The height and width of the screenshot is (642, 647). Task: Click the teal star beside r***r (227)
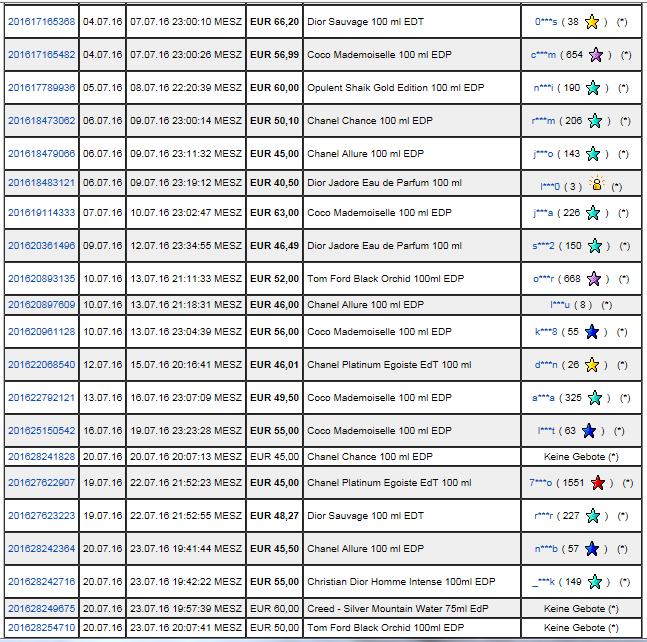click(x=593, y=515)
